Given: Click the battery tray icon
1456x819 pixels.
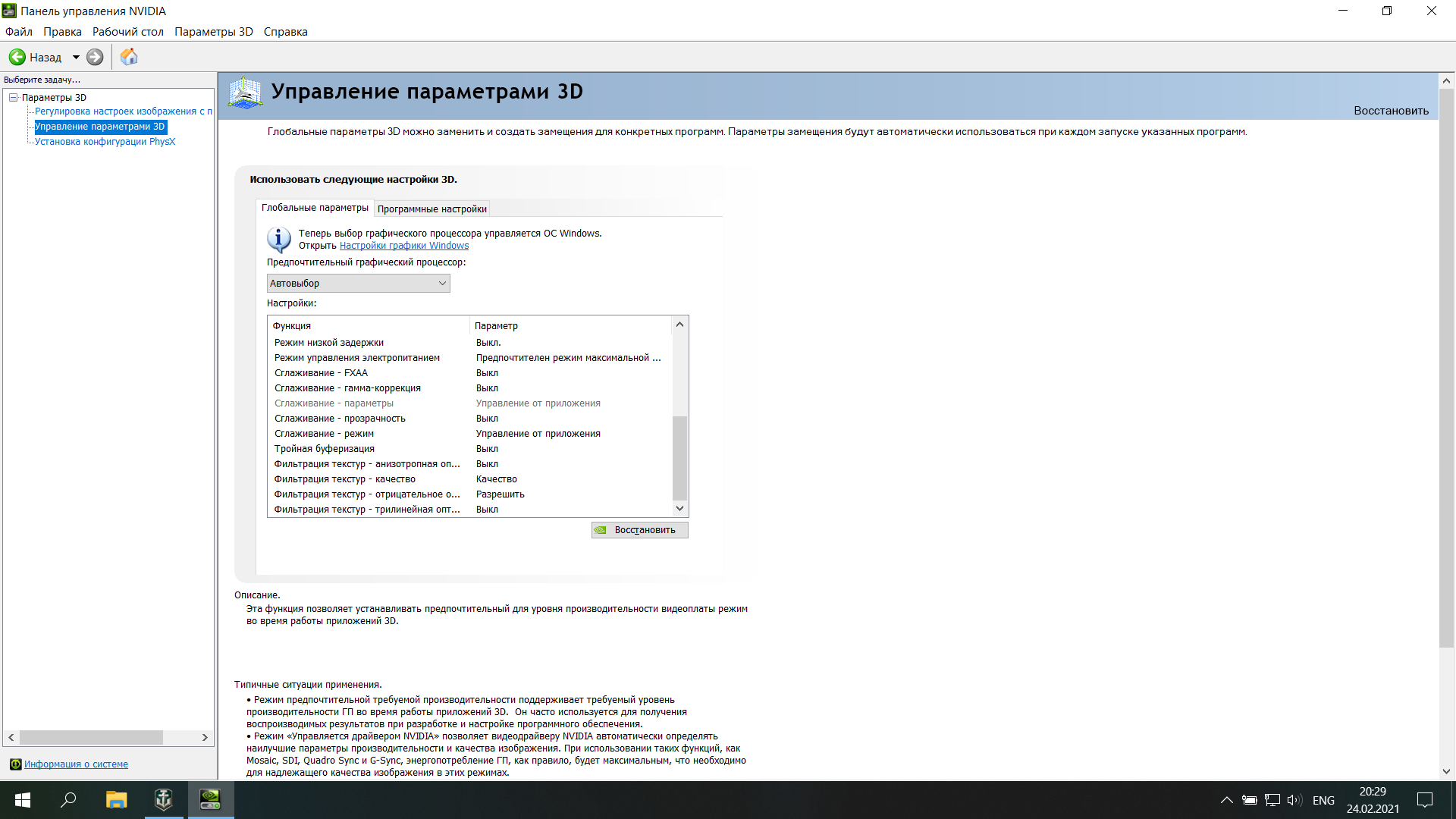Looking at the screenshot, I should click(1250, 800).
